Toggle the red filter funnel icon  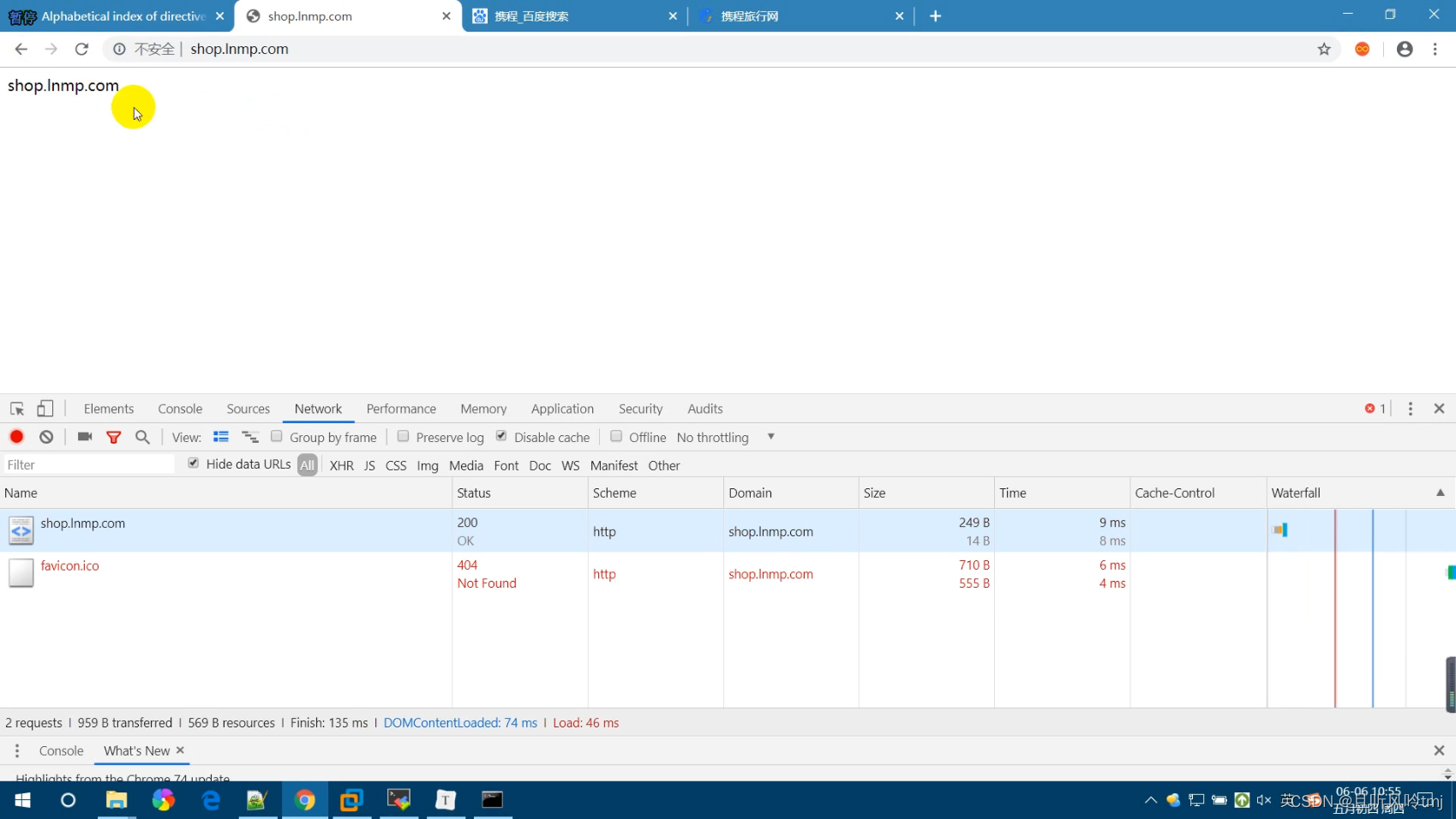(113, 437)
